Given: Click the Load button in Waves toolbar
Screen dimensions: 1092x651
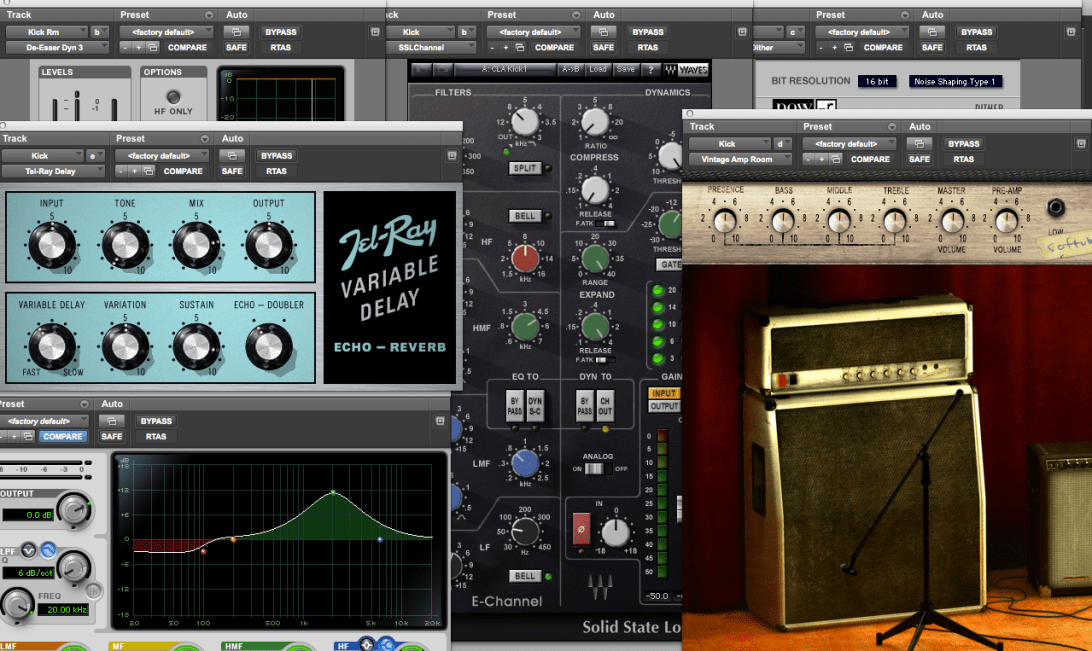Looking at the screenshot, I should [597, 70].
